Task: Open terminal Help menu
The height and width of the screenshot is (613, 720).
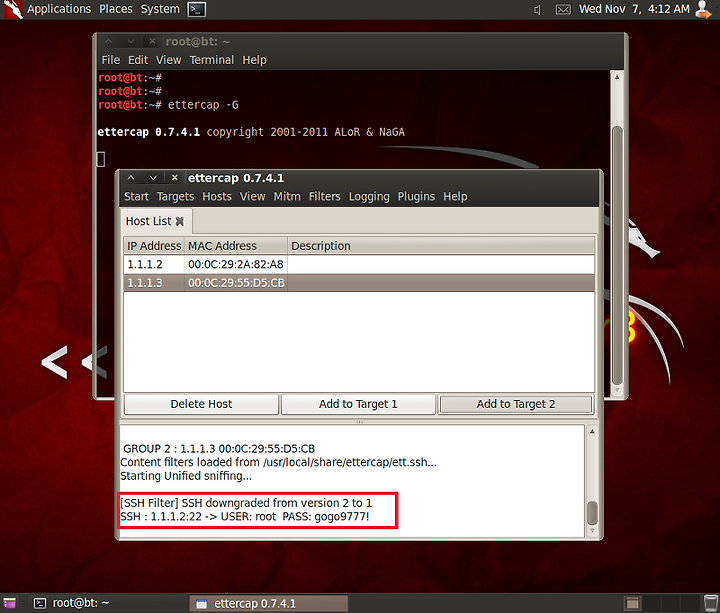Action: coord(254,60)
